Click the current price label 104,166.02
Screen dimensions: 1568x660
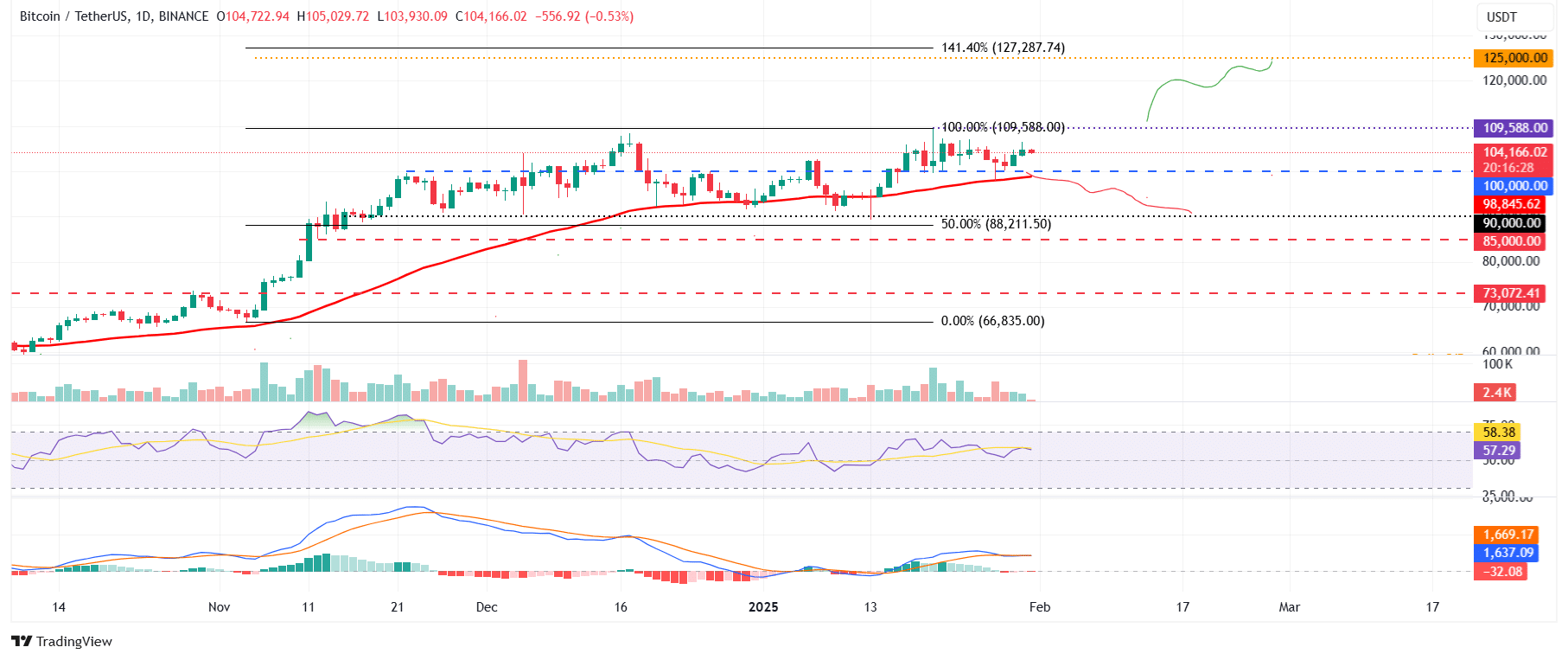[x=1514, y=152]
